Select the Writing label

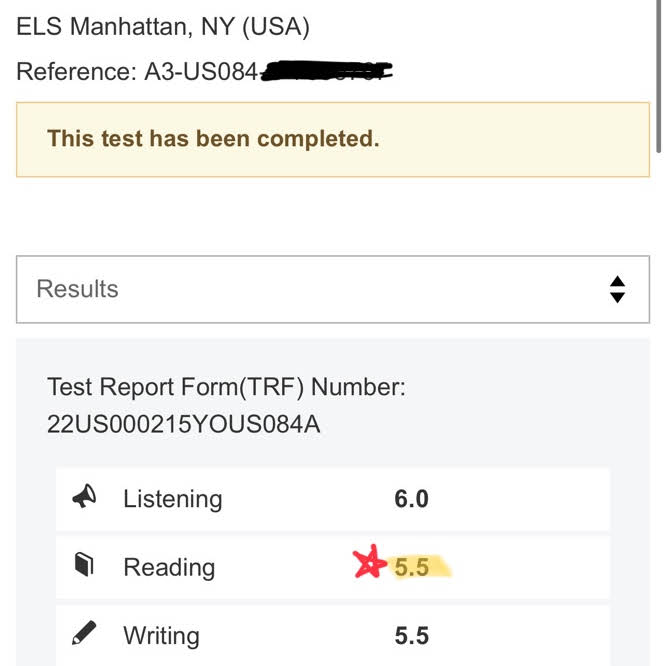click(161, 635)
